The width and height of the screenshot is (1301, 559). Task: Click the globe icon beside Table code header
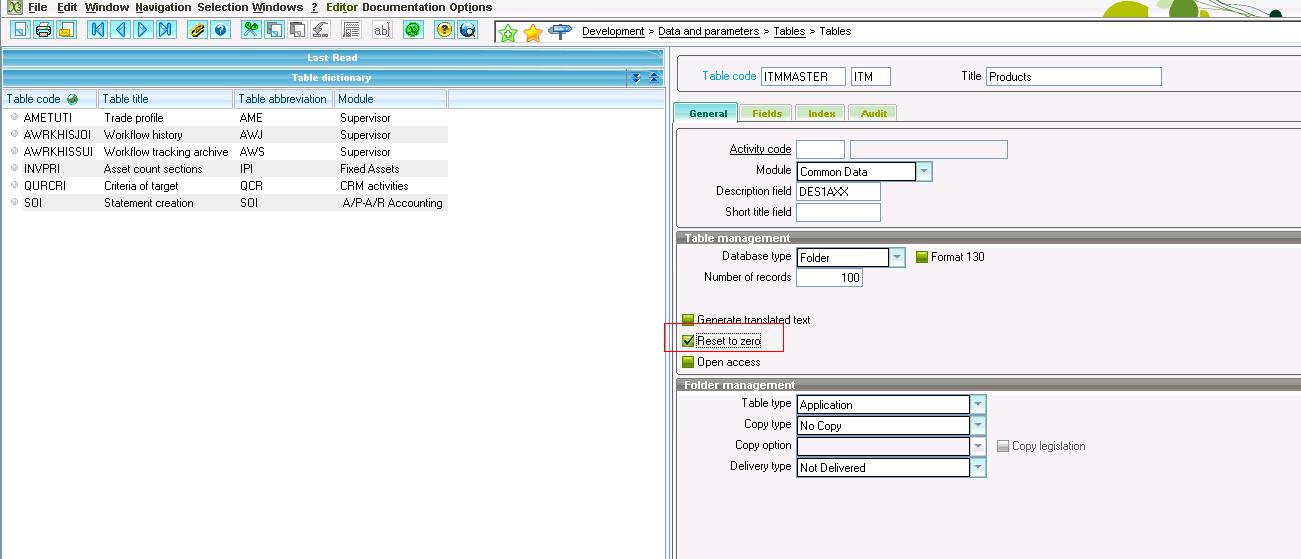click(72, 99)
